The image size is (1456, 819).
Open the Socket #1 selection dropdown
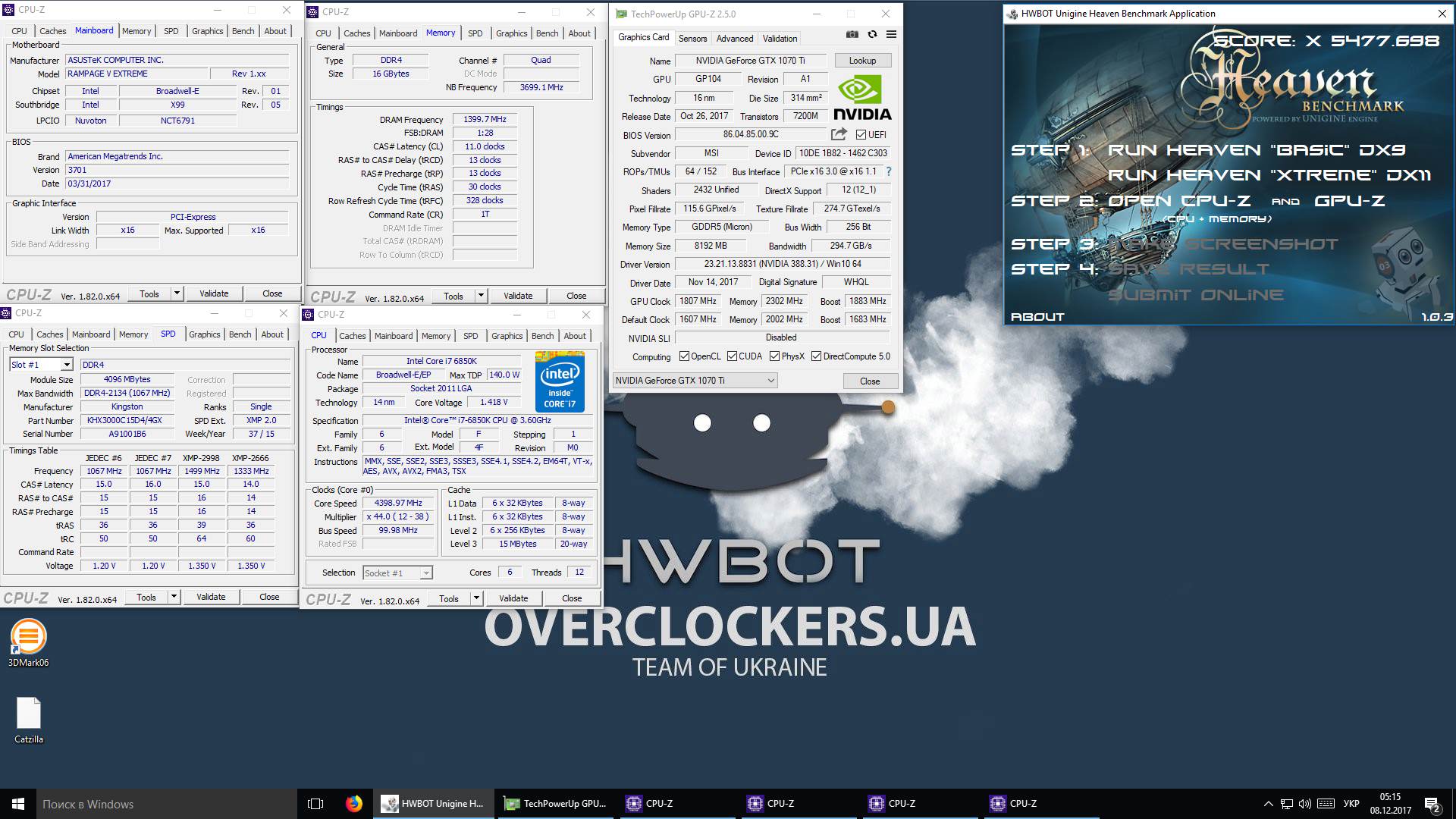pos(397,573)
